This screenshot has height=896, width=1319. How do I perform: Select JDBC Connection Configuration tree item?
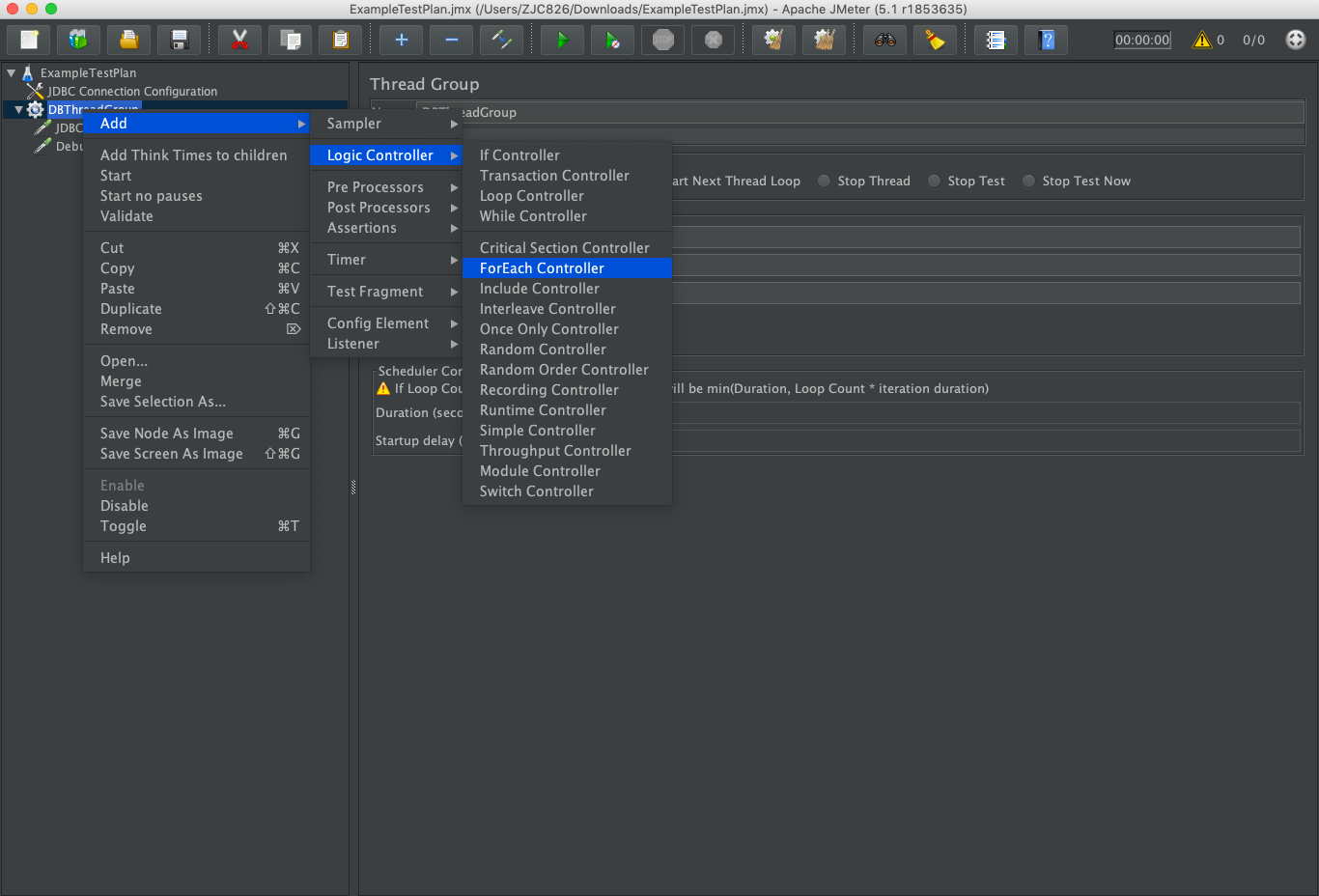point(132,92)
